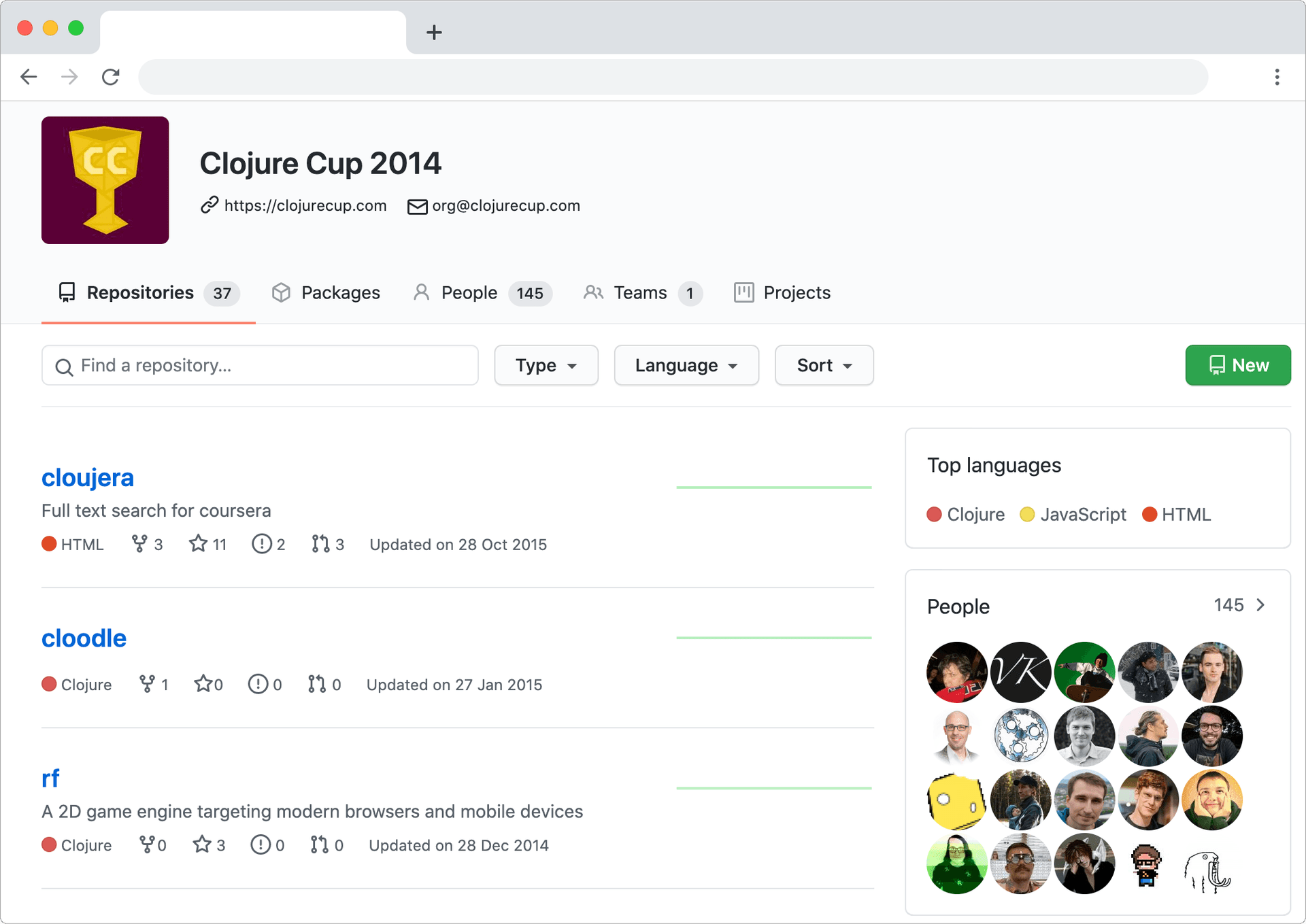
Task: Click cloujera's star icon
Action: point(198,544)
